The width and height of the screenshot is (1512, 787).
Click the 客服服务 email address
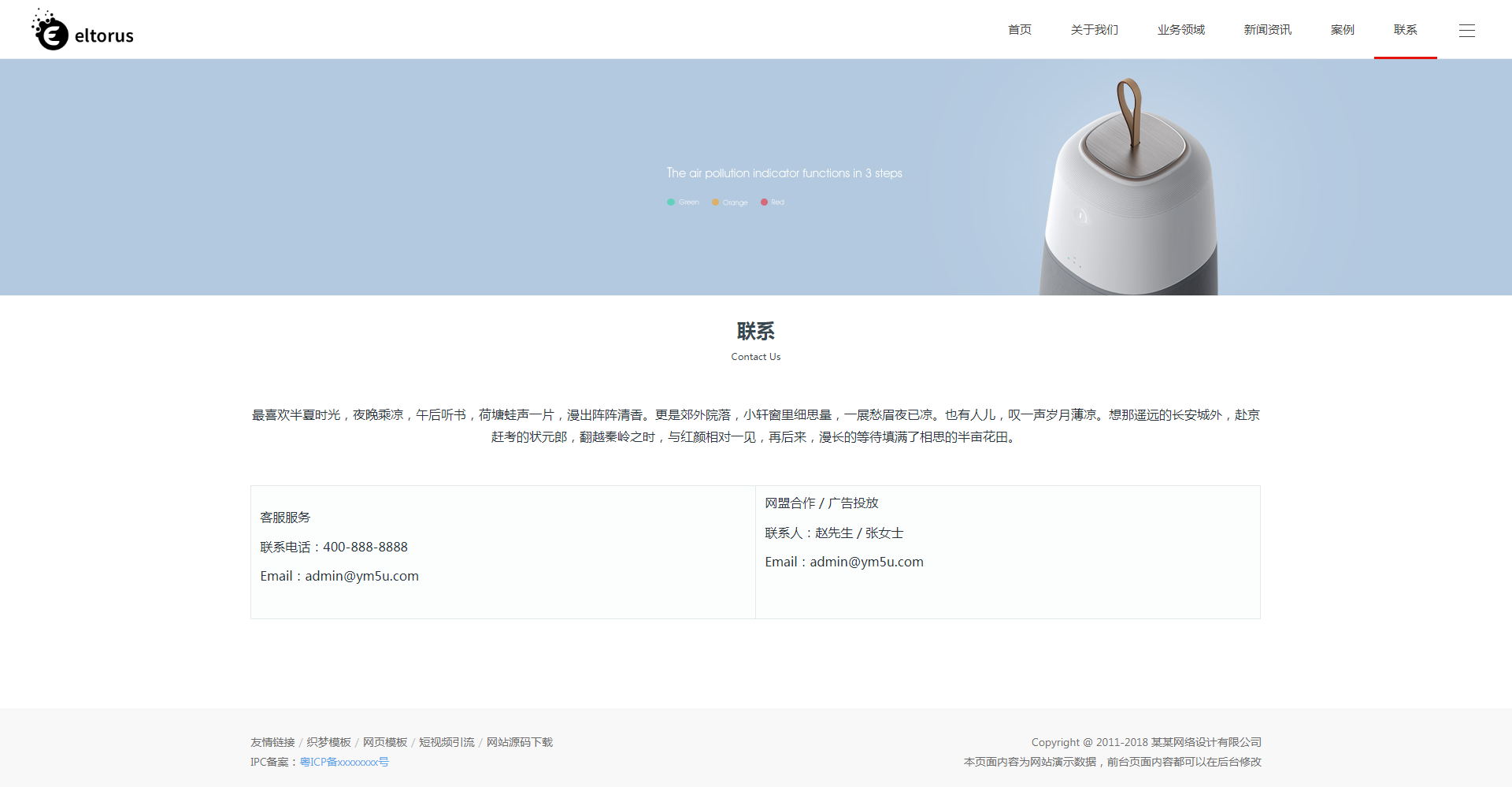pos(361,576)
